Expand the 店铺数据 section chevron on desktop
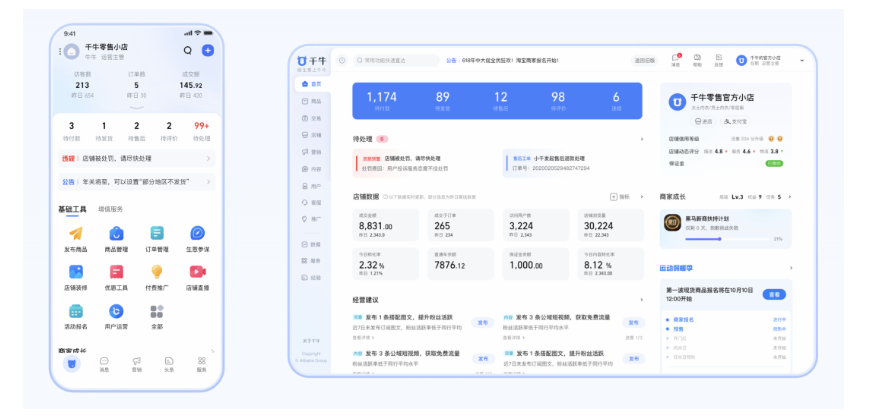The width and height of the screenshot is (880, 419). (x=641, y=197)
